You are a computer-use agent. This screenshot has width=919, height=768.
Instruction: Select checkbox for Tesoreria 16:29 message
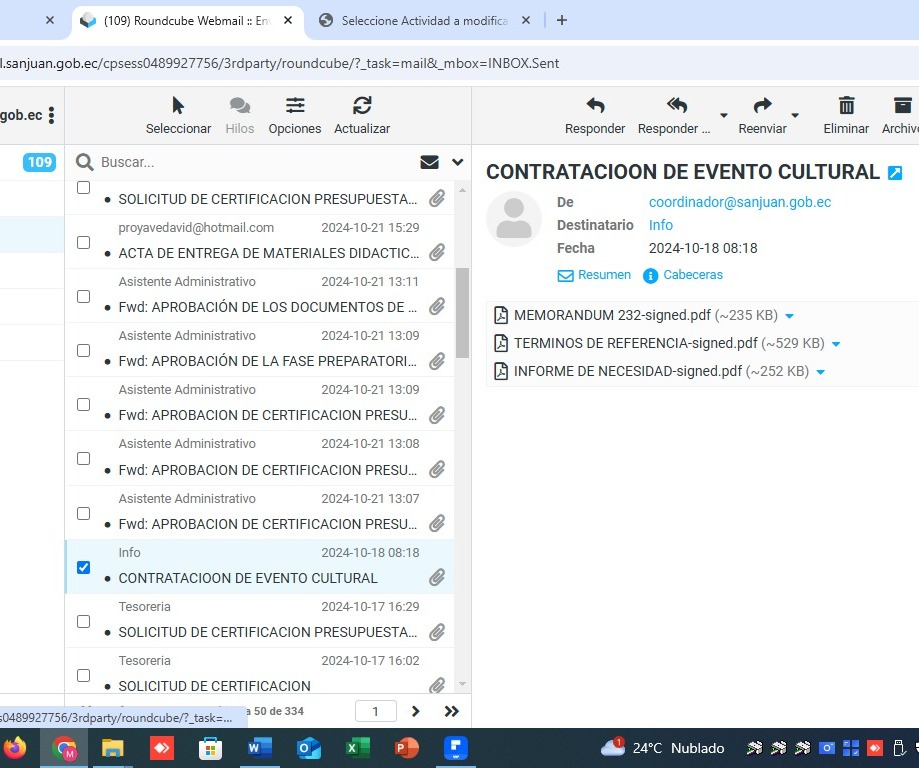pos(83,621)
